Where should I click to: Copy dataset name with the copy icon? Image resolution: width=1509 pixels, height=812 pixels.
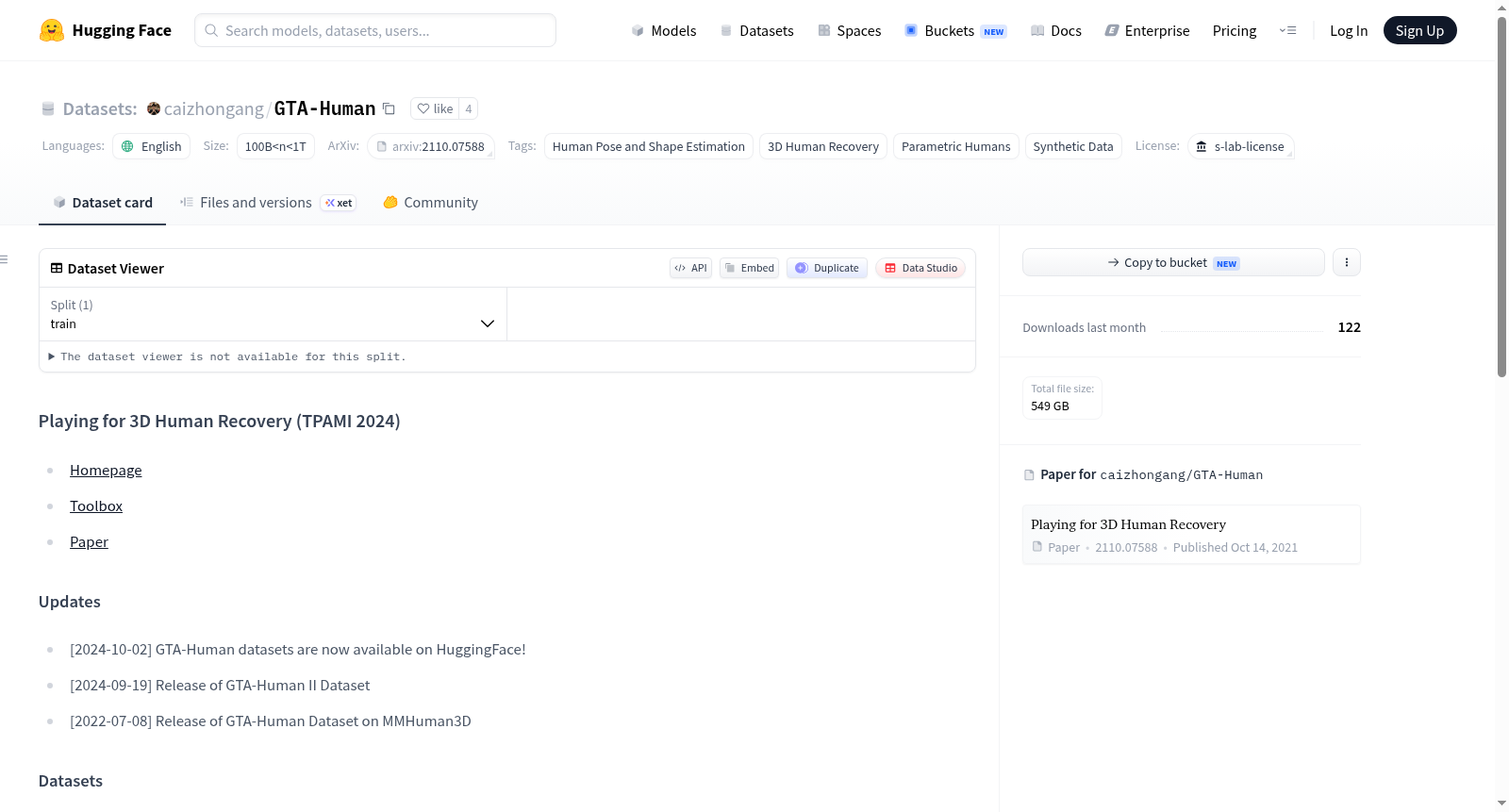pos(389,108)
